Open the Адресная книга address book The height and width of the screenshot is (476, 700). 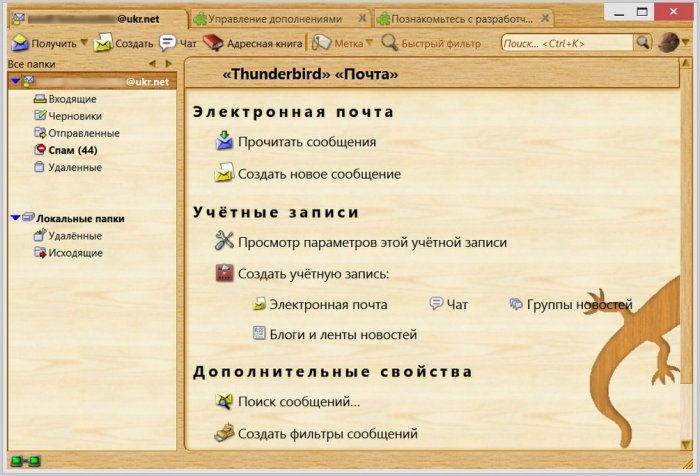[212, 43]
